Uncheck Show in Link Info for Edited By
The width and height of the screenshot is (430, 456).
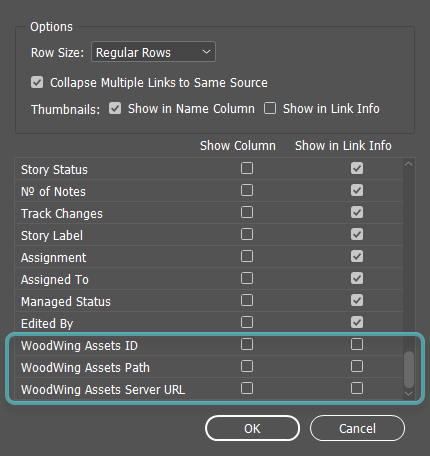357,322
